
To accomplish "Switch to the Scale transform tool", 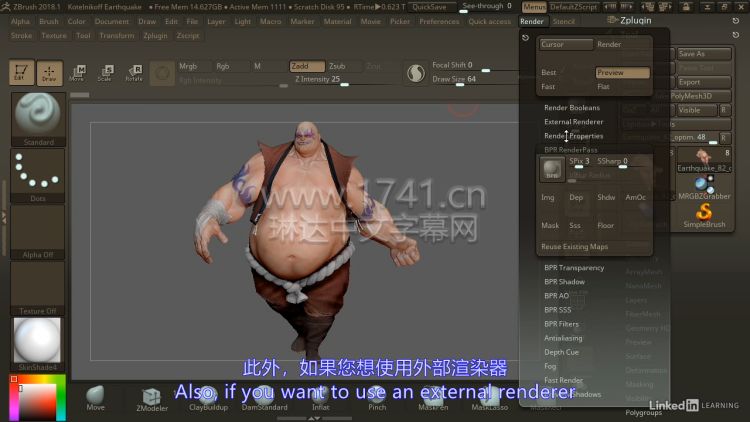I will tap(105, 73).
